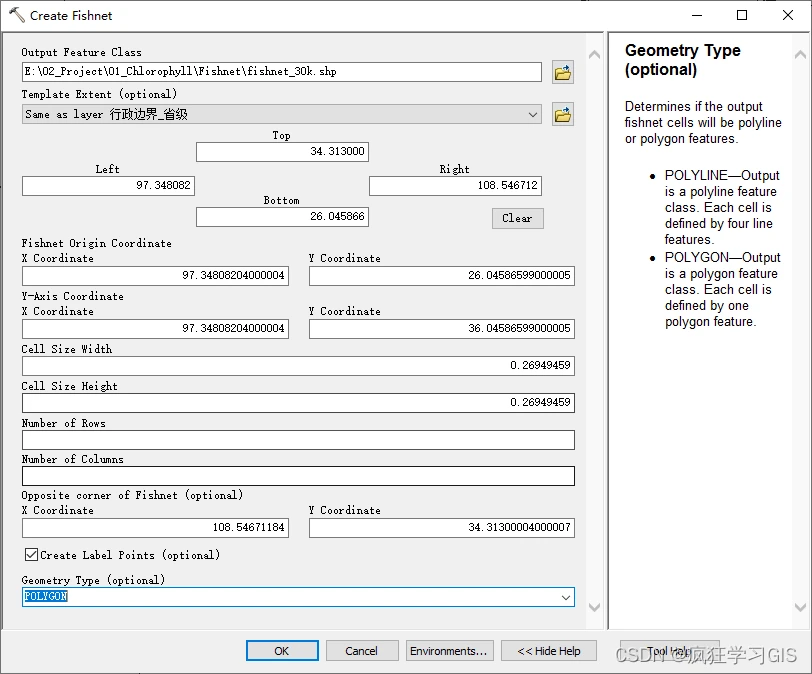Edit Fishnet Origin X Coordinate field
Image resolution: width=812 pixels, height=674 pixels.
[155, 276]
